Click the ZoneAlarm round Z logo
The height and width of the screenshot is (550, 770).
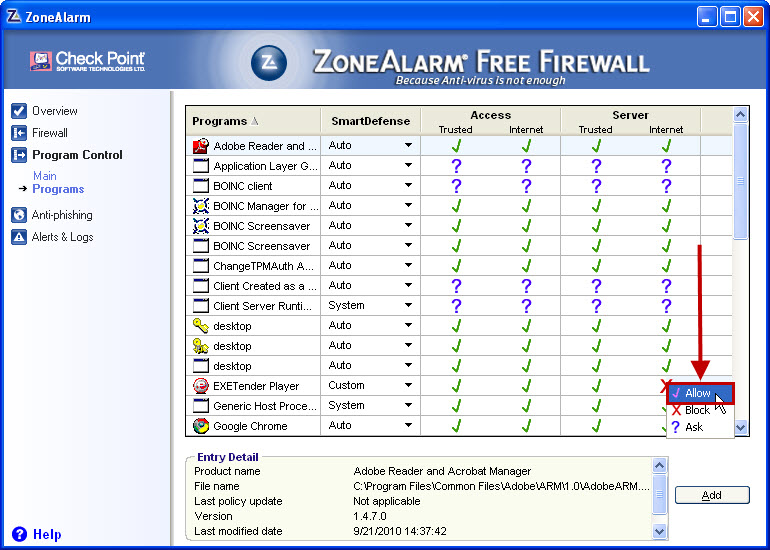point(269,63)
